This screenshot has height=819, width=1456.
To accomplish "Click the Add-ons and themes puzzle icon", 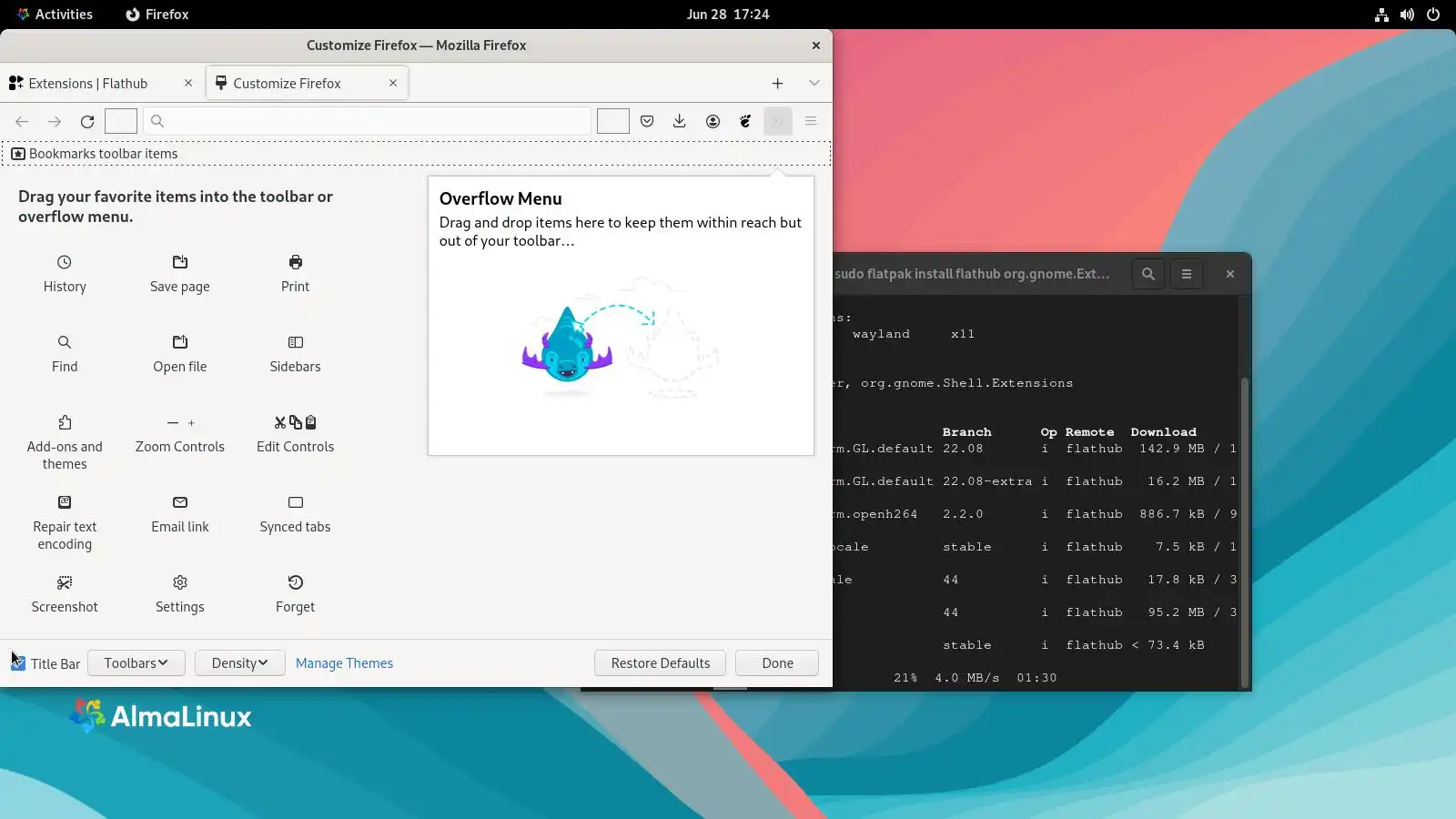I will click(65, 422).
